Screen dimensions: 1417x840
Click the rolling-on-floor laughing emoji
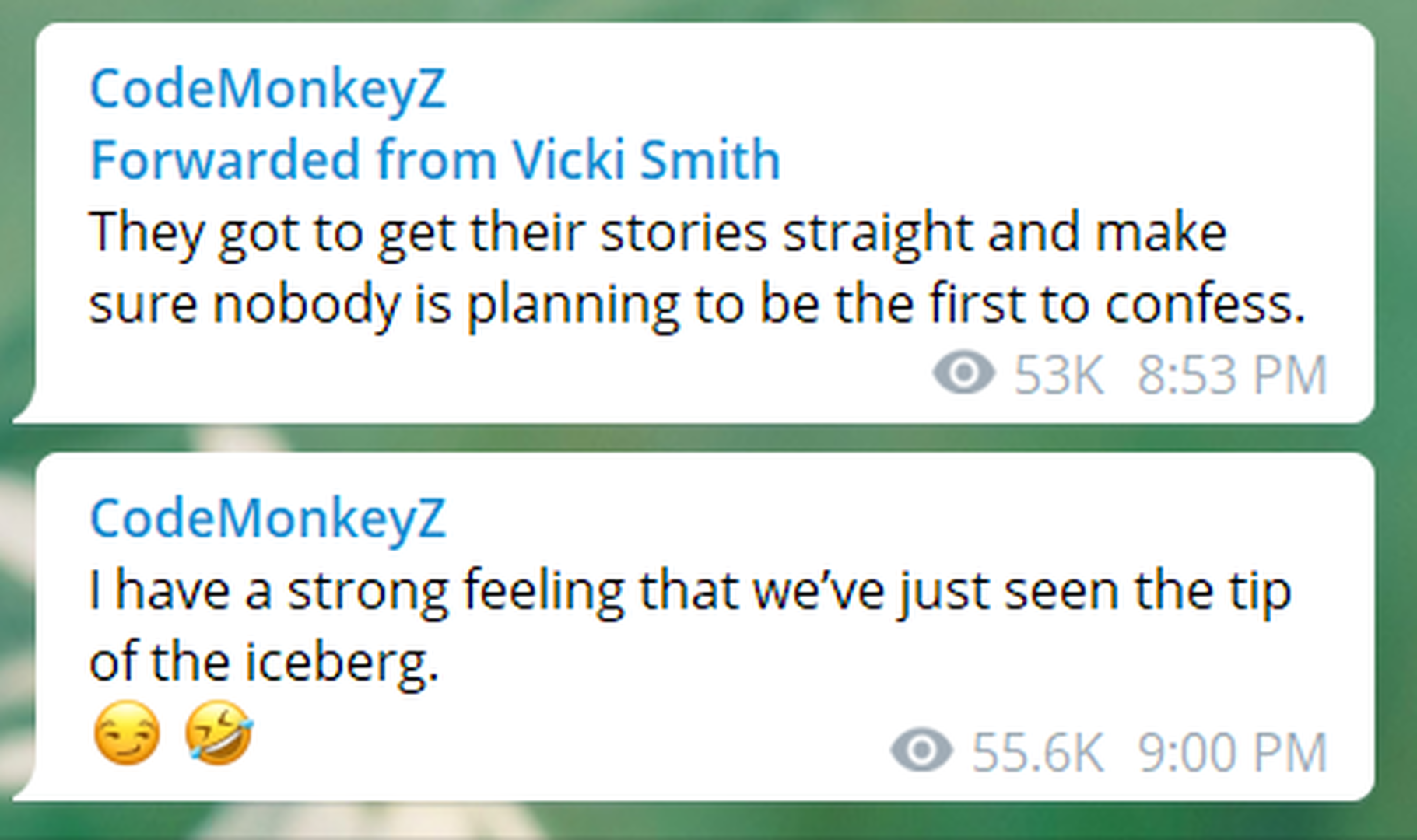click(x=219, y=733)
